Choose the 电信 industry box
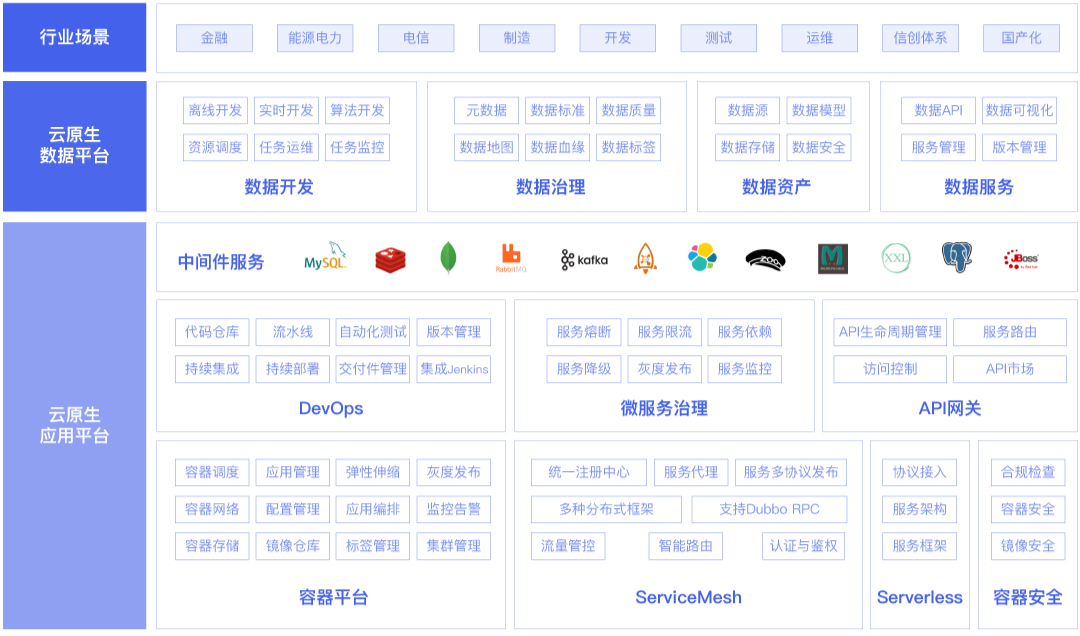 (416, 38)
